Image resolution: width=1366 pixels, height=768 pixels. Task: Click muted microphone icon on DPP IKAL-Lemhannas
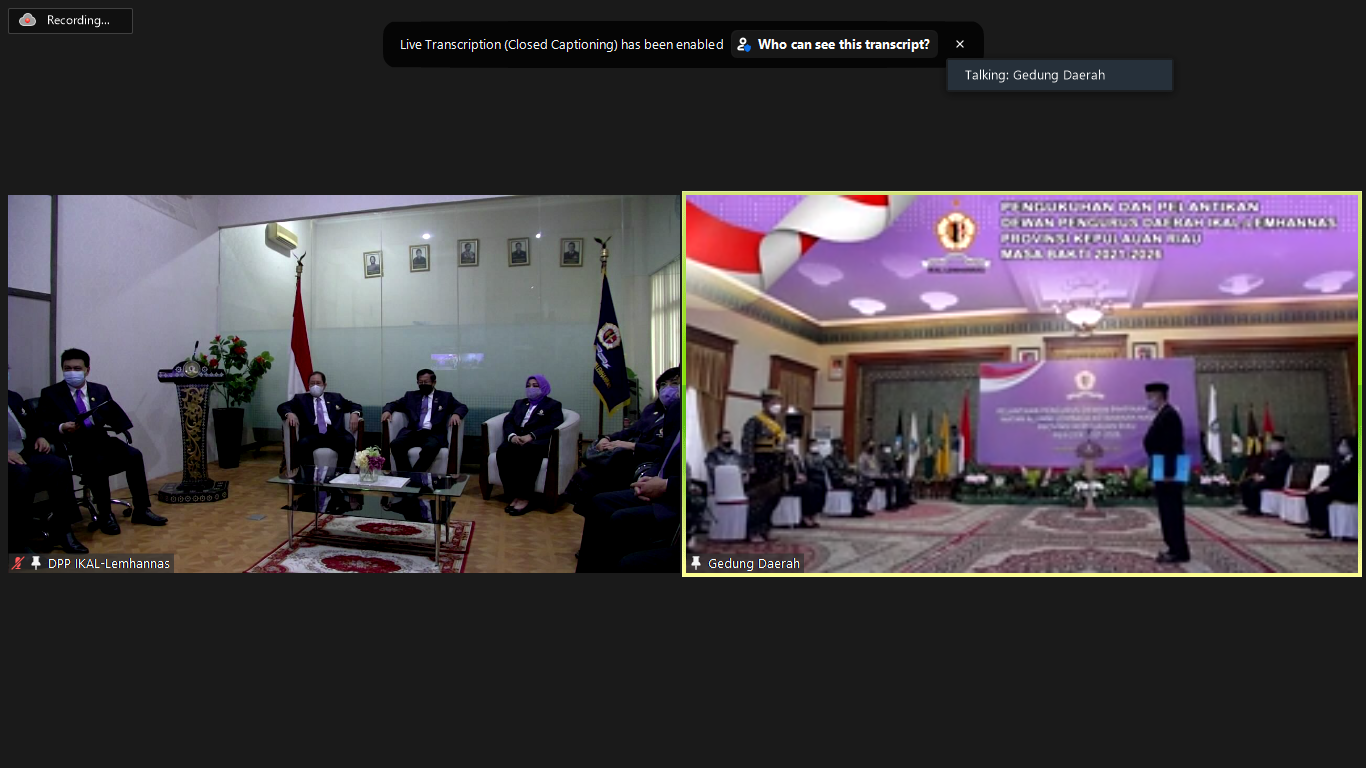(x=18, y=564)
